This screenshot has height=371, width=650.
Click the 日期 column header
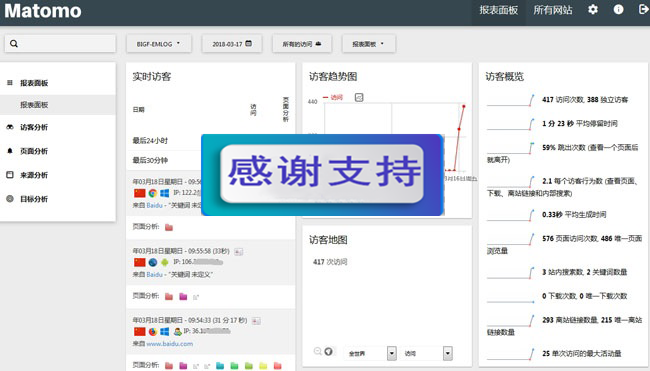pos(138,109)
